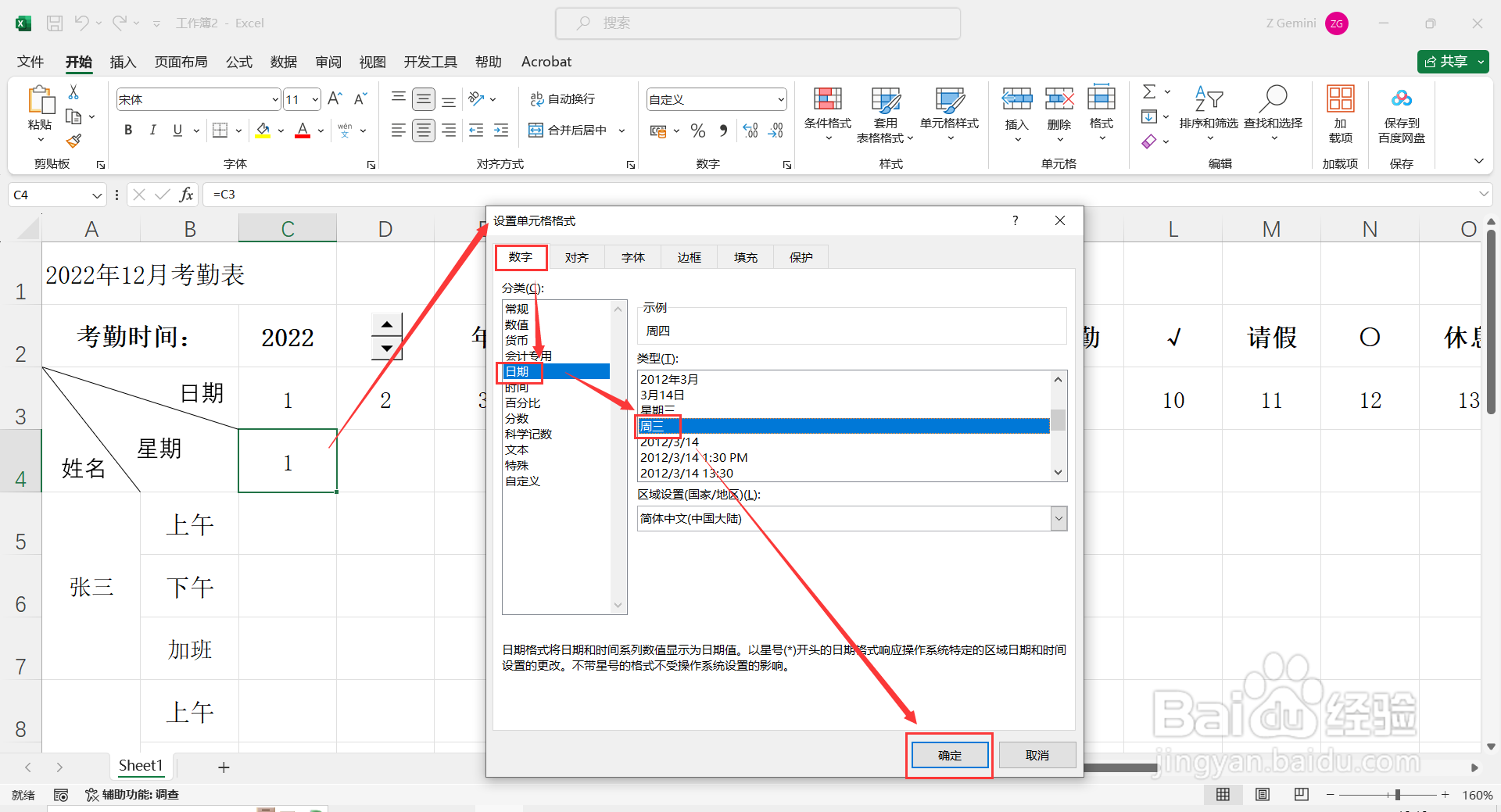Click the 确定 button
1501x812 pixels.
[948, 754]
